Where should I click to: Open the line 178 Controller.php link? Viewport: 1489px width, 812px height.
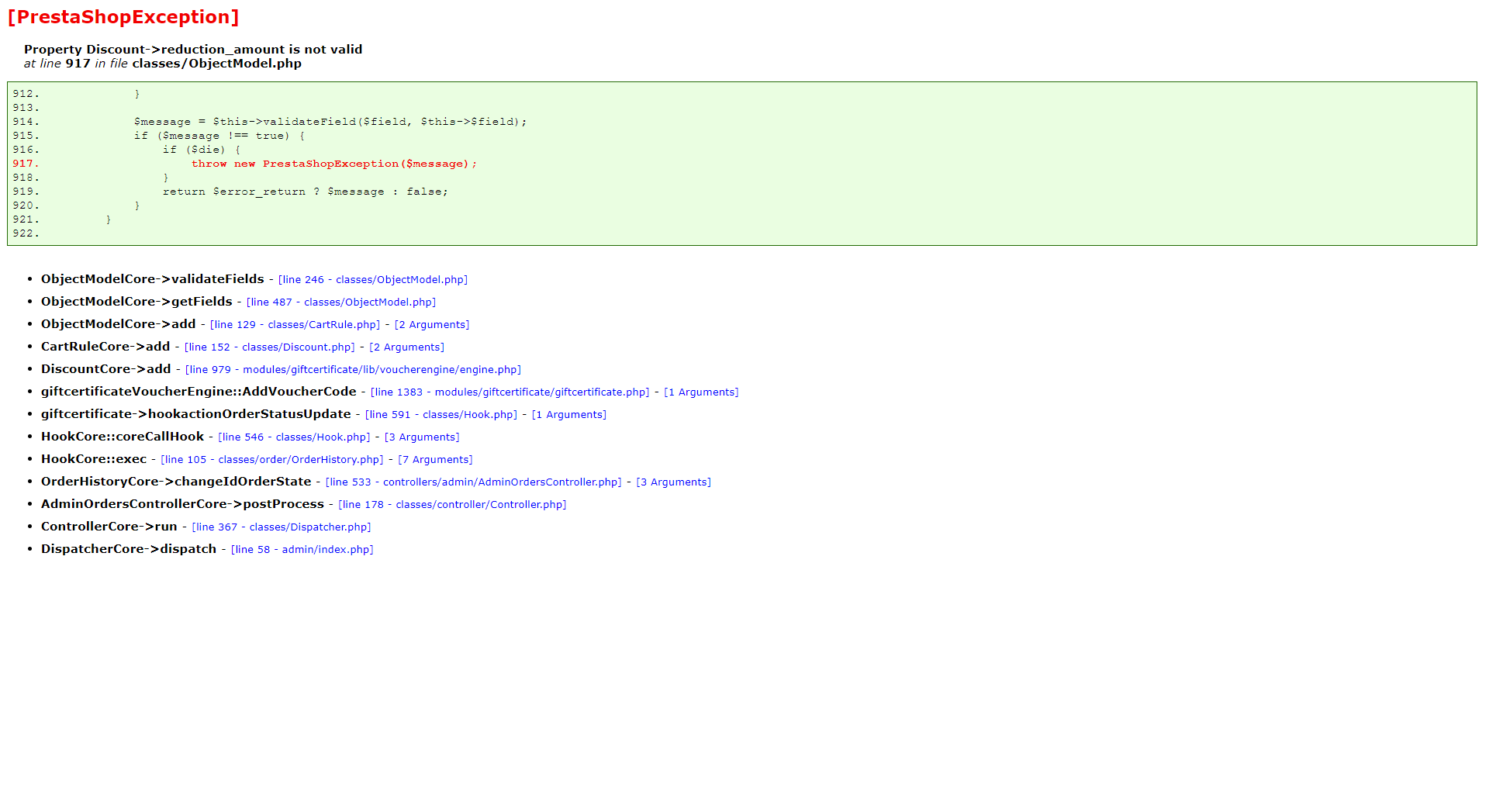[452, 505]
